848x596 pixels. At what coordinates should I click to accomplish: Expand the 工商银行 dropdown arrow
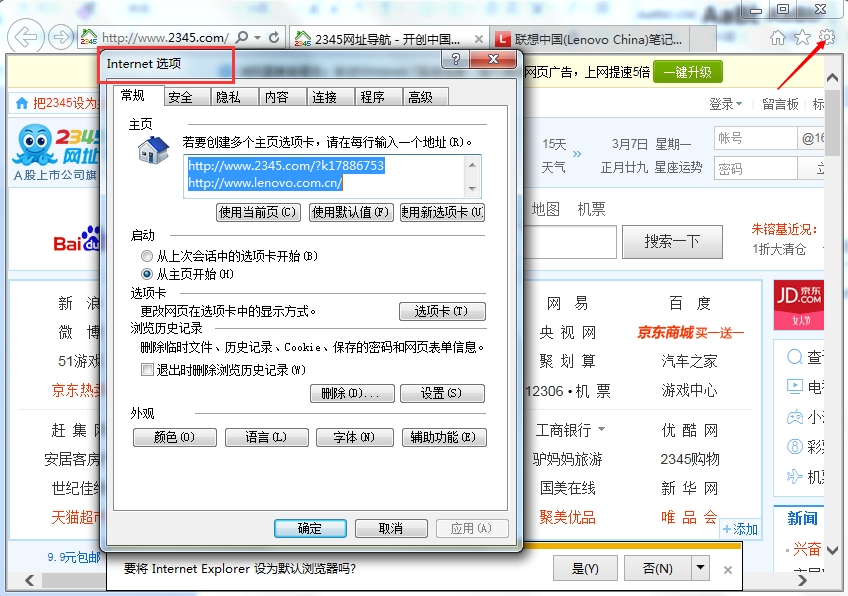coord(601,429)
